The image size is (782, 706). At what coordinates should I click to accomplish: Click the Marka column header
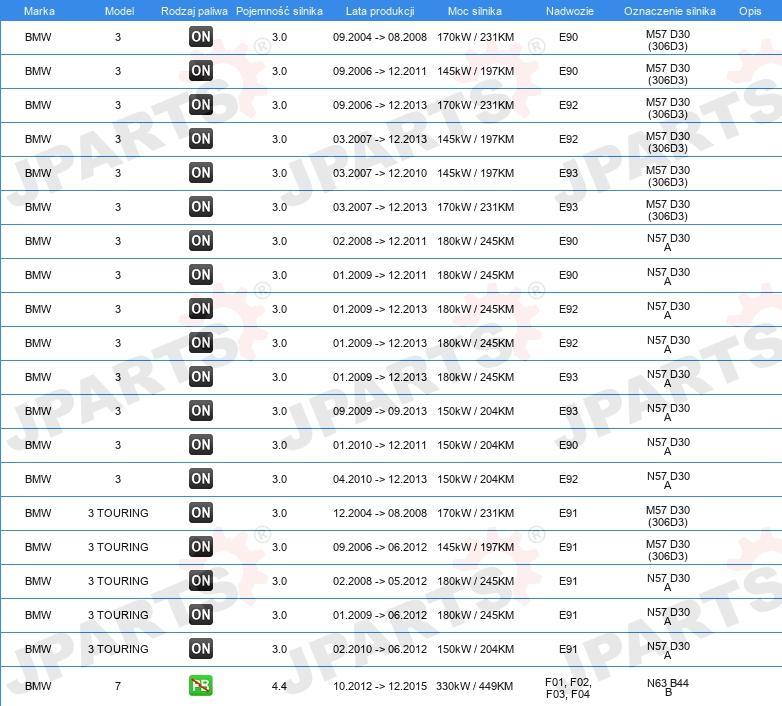(x=39, y=11)
